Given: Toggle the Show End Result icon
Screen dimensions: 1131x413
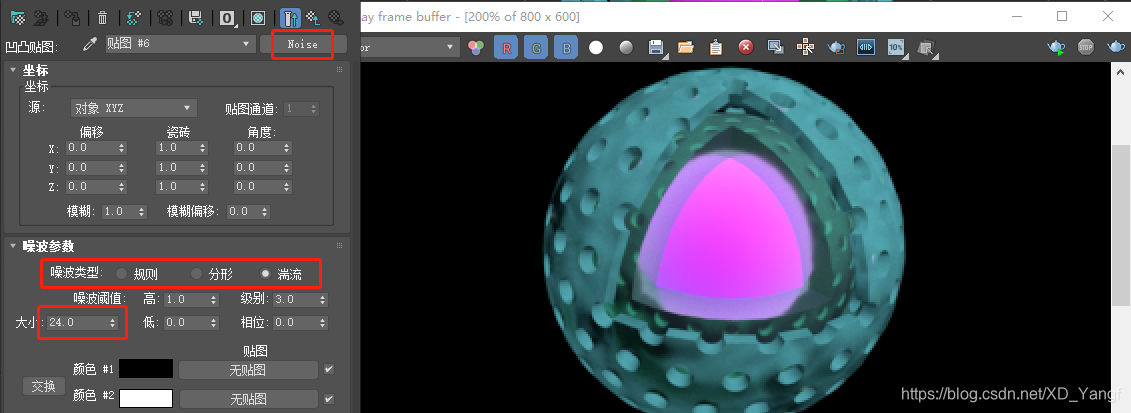Looking at the screenshot, I should point(290,17).
